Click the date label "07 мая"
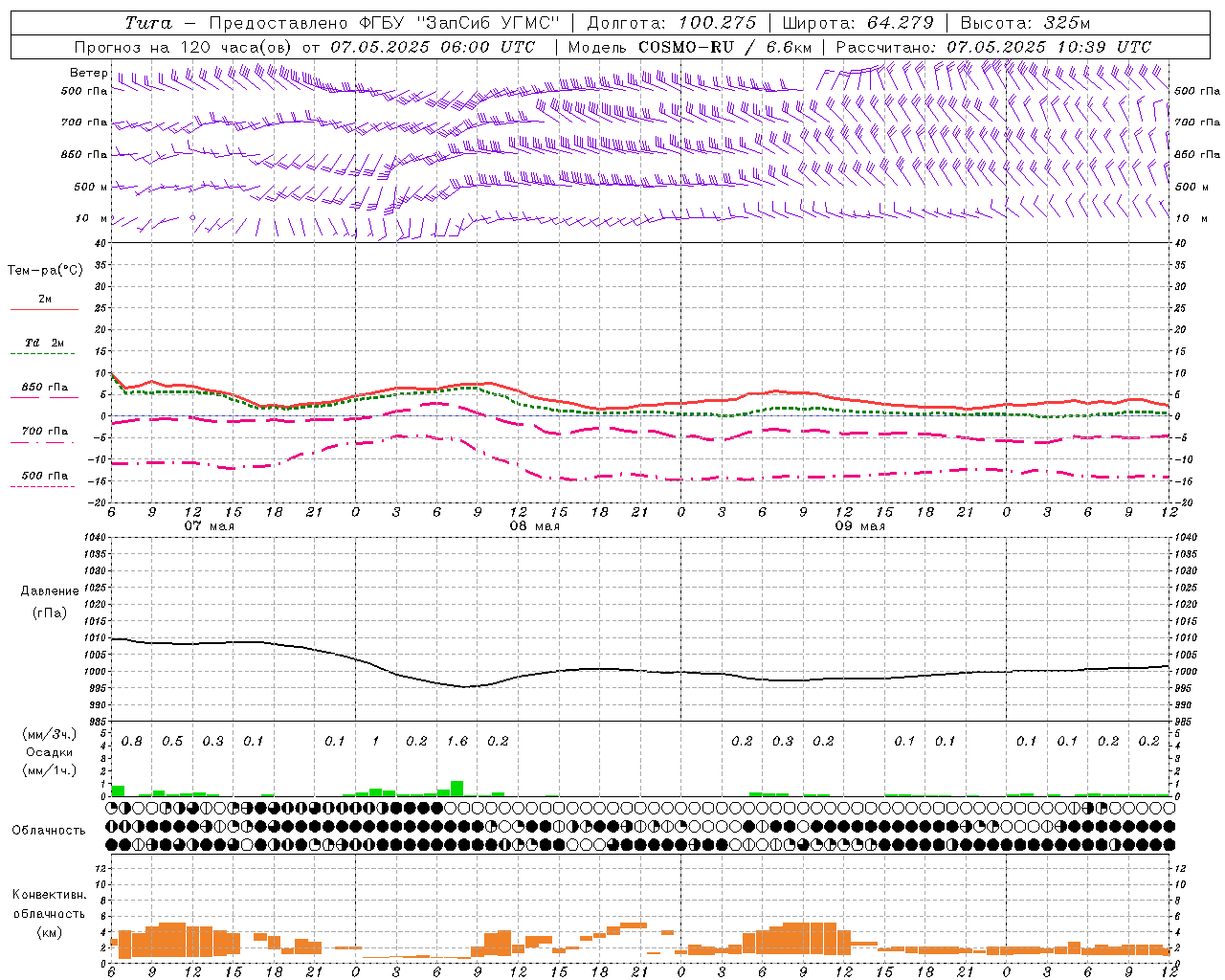1225x980 pixels. (x=209, y=526)
